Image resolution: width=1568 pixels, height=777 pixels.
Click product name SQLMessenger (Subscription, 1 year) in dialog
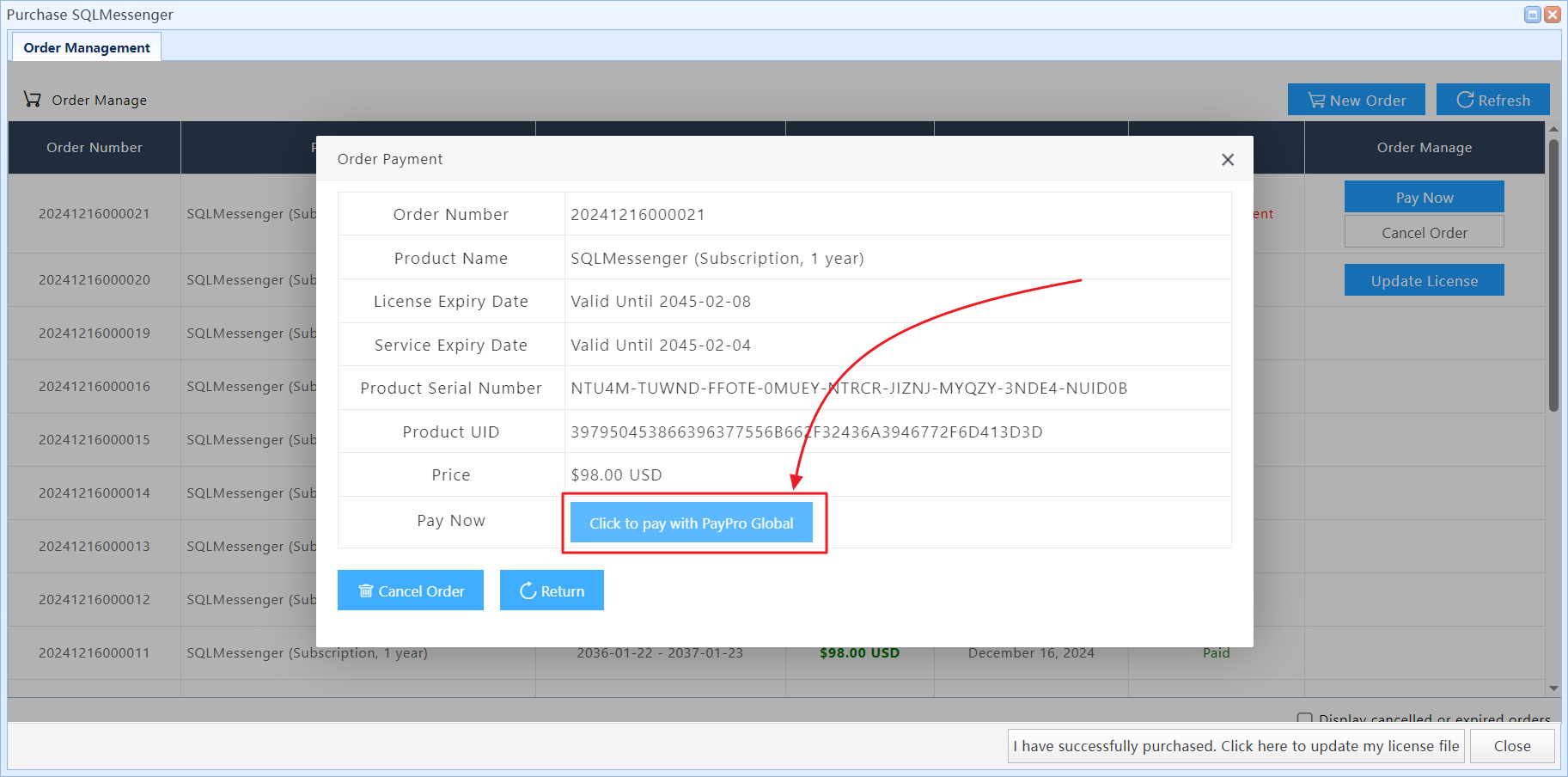tap(717, 258)
